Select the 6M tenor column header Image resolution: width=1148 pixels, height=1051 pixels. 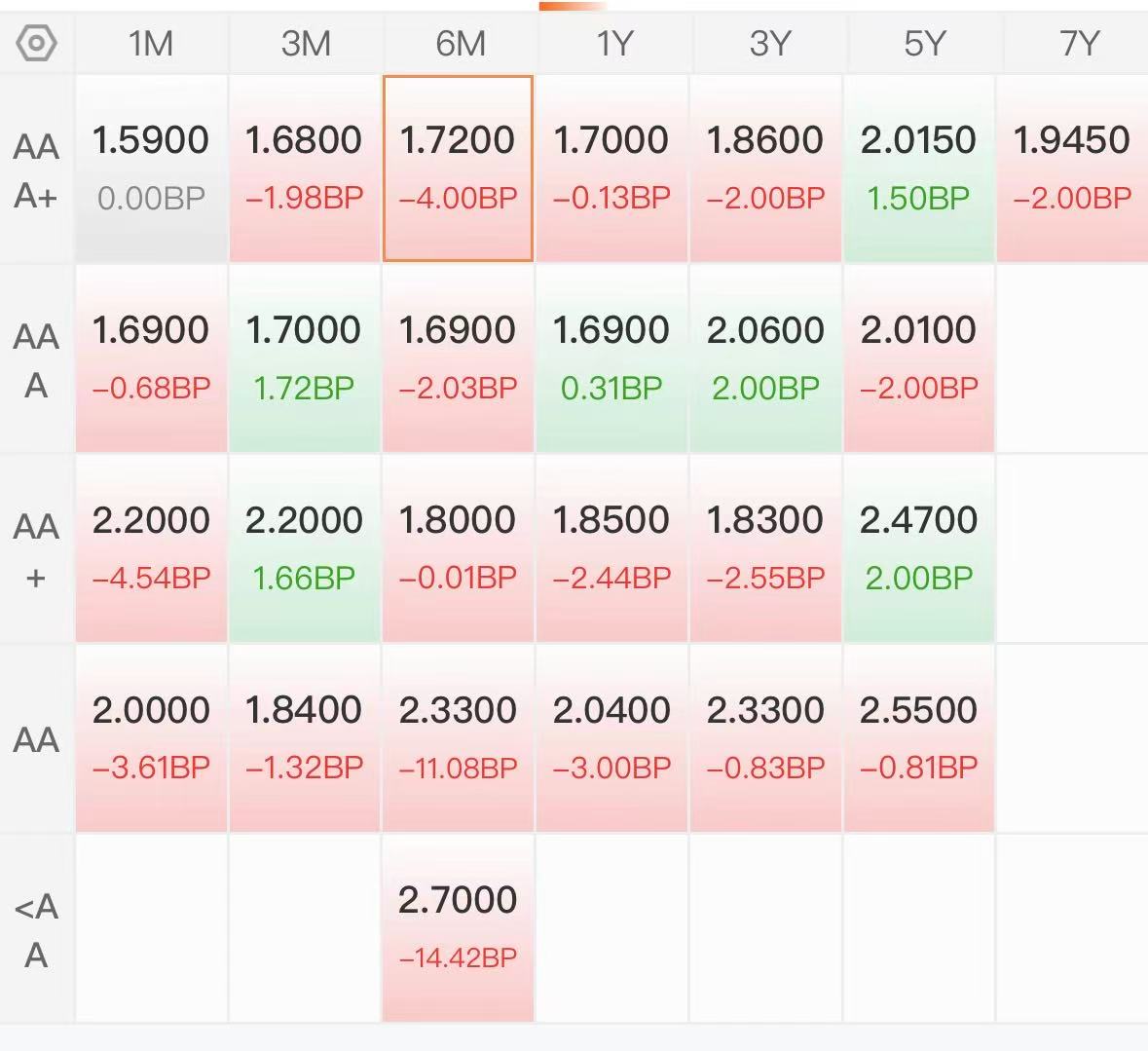point(460,43)
